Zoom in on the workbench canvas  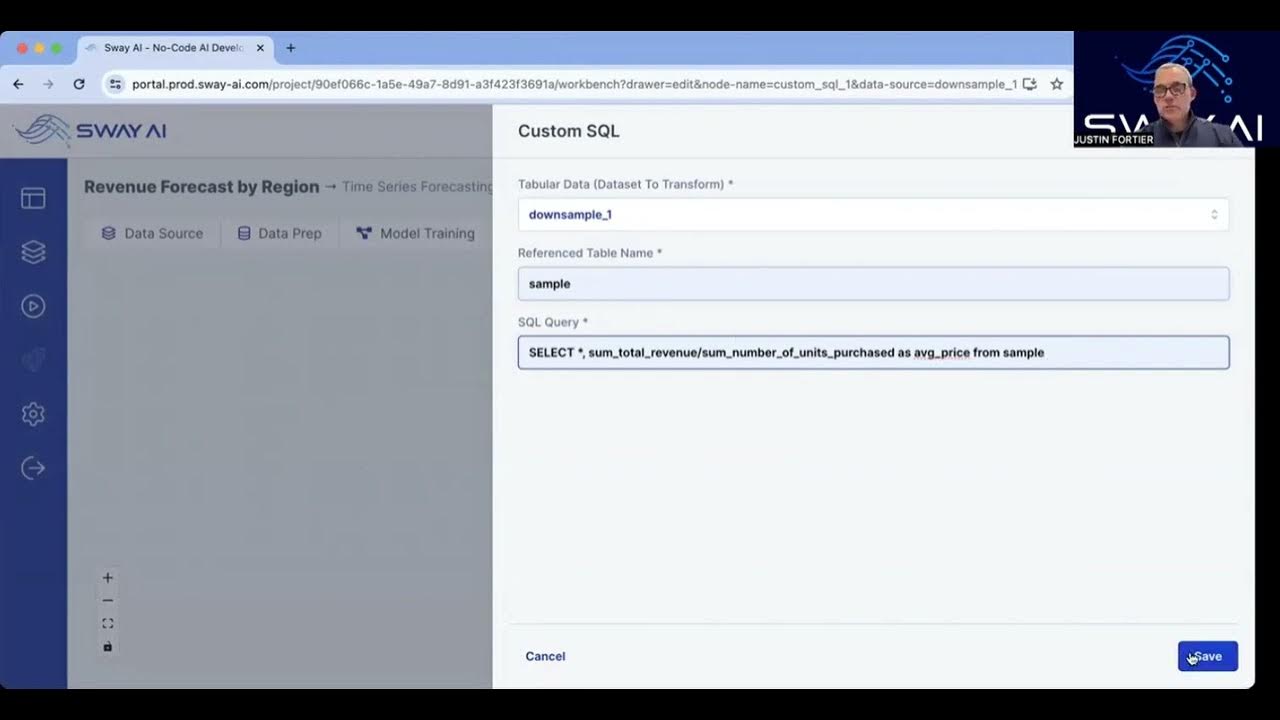point(108,577)
